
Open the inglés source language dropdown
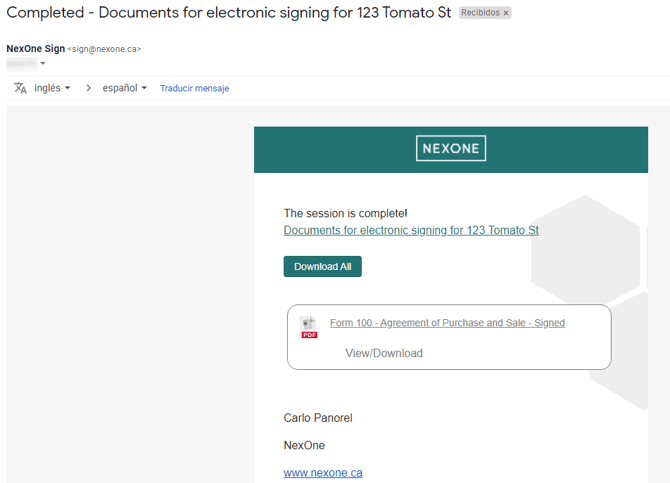(52, 88)
